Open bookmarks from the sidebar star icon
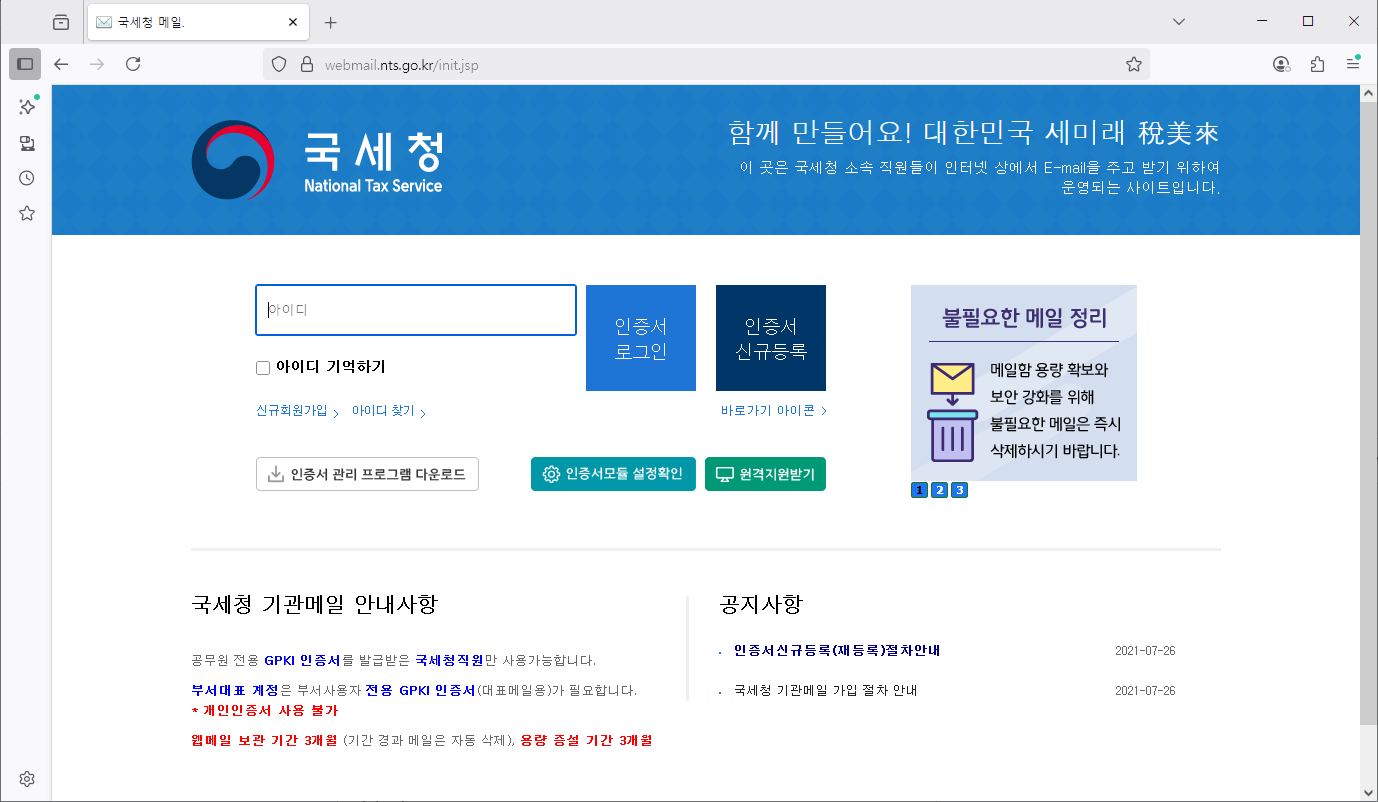 (x=27, y=213)
